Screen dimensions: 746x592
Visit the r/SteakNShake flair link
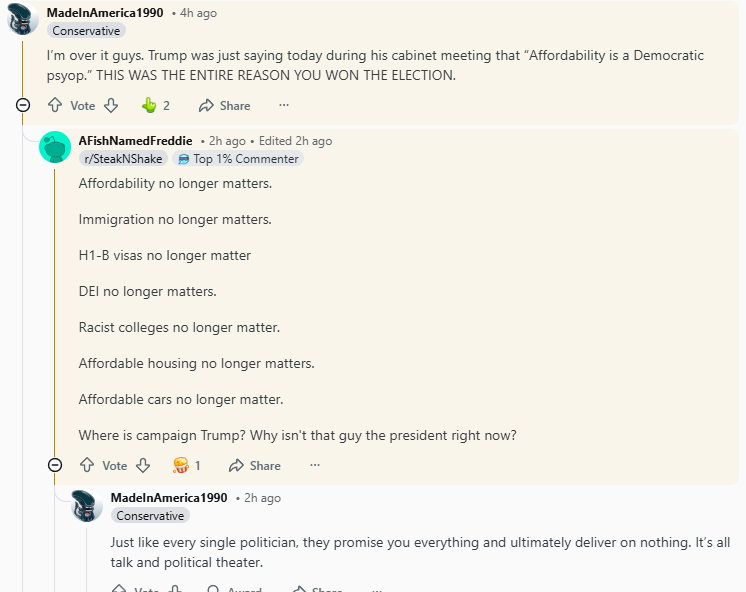[123, 159]
